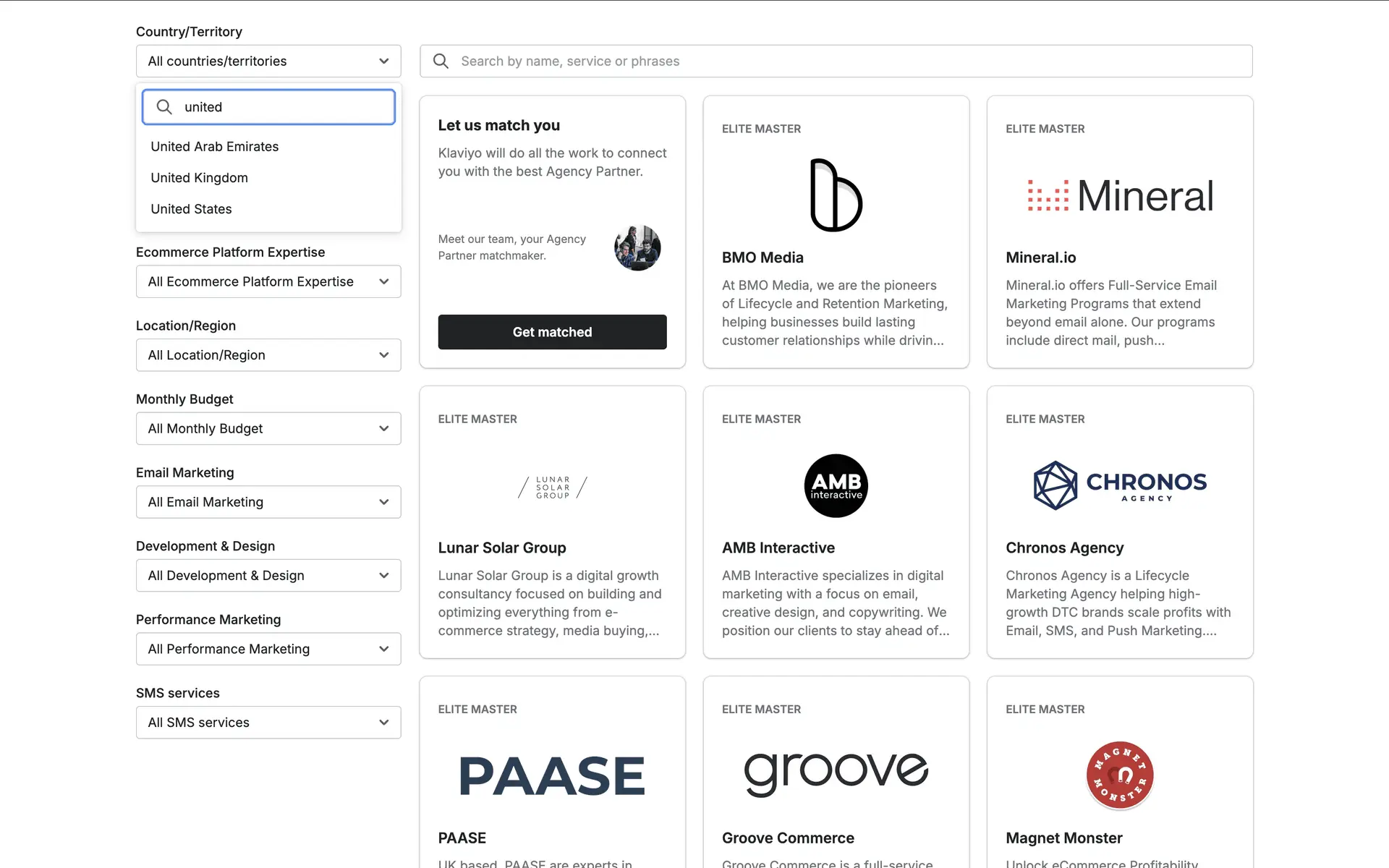Image resolution: width=1389 pixels, height=868 pixels.
Task: Click the Chronos Agency logo
Action: (1120, 485)
